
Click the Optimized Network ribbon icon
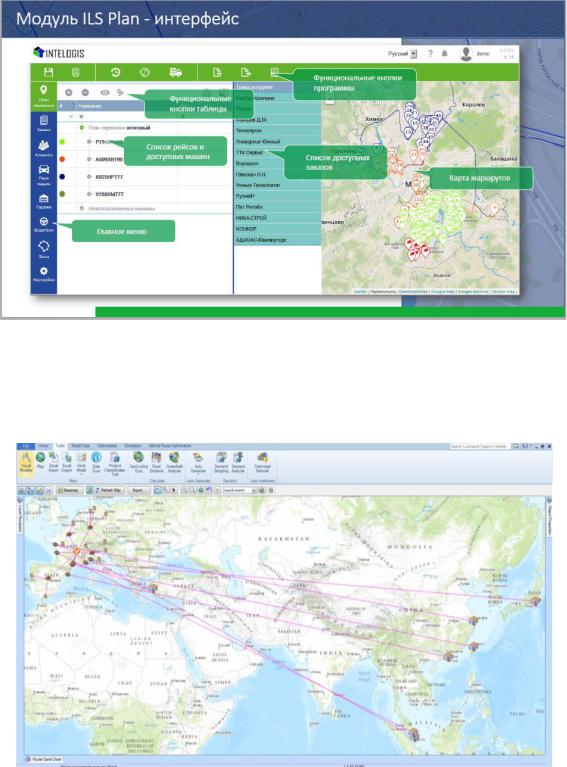(x=262, y=462)
